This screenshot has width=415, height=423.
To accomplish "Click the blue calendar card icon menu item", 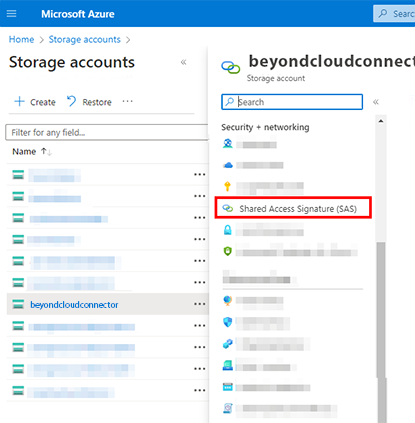I will click(x=228, y=387).
